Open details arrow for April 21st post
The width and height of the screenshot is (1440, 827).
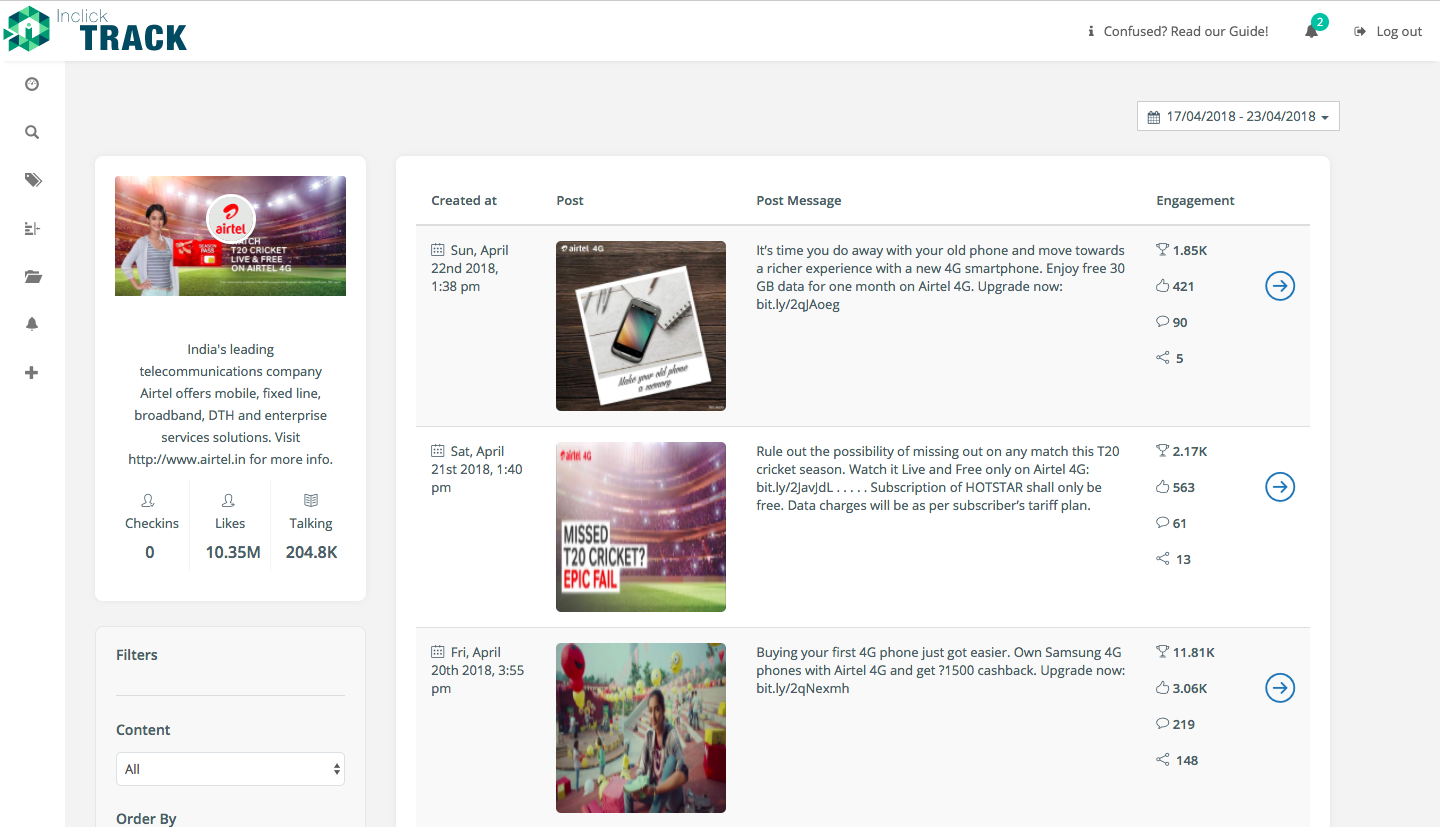tap(1280, 487)
